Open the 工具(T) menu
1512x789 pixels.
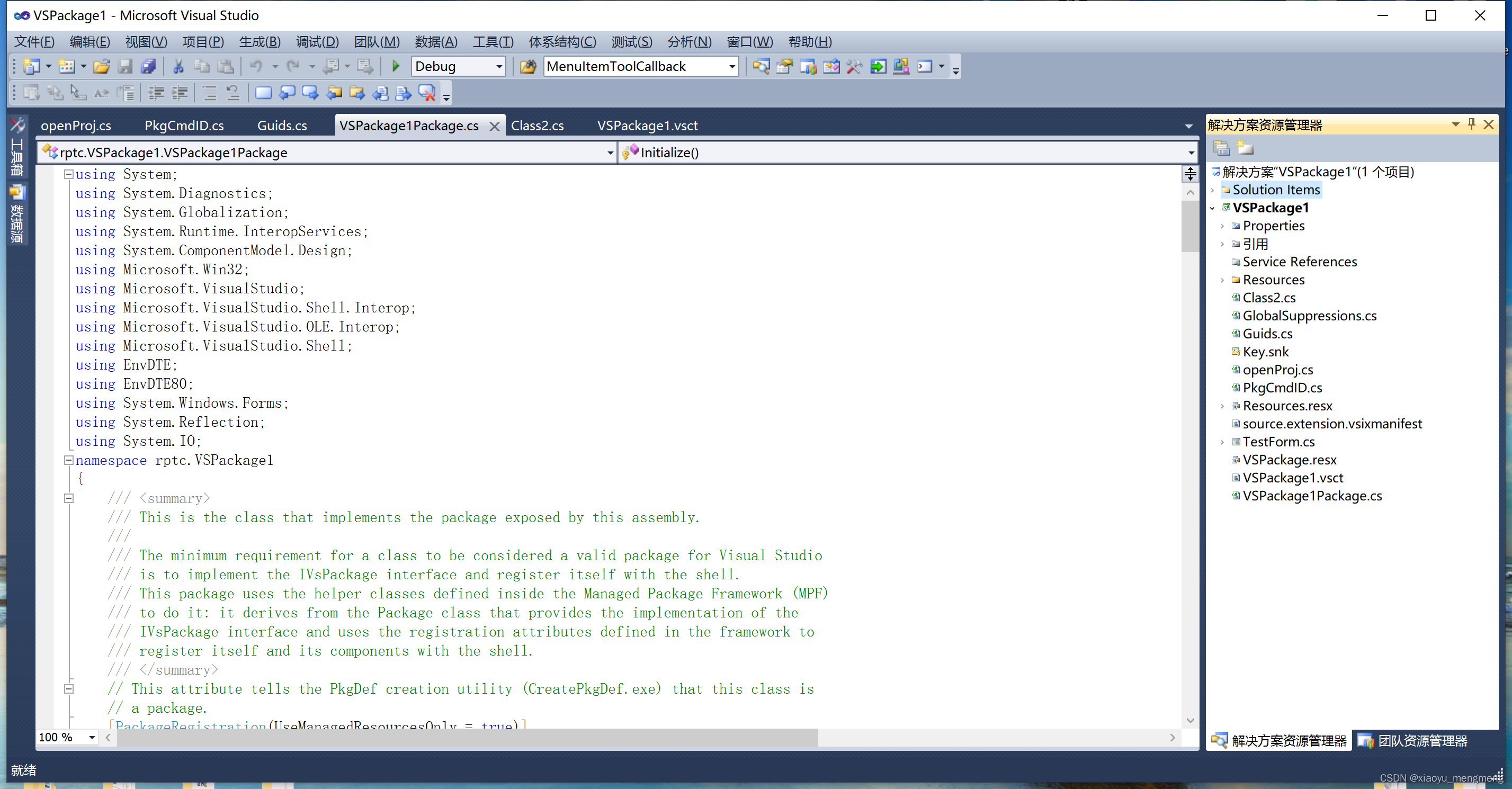(x=493, y=42)
